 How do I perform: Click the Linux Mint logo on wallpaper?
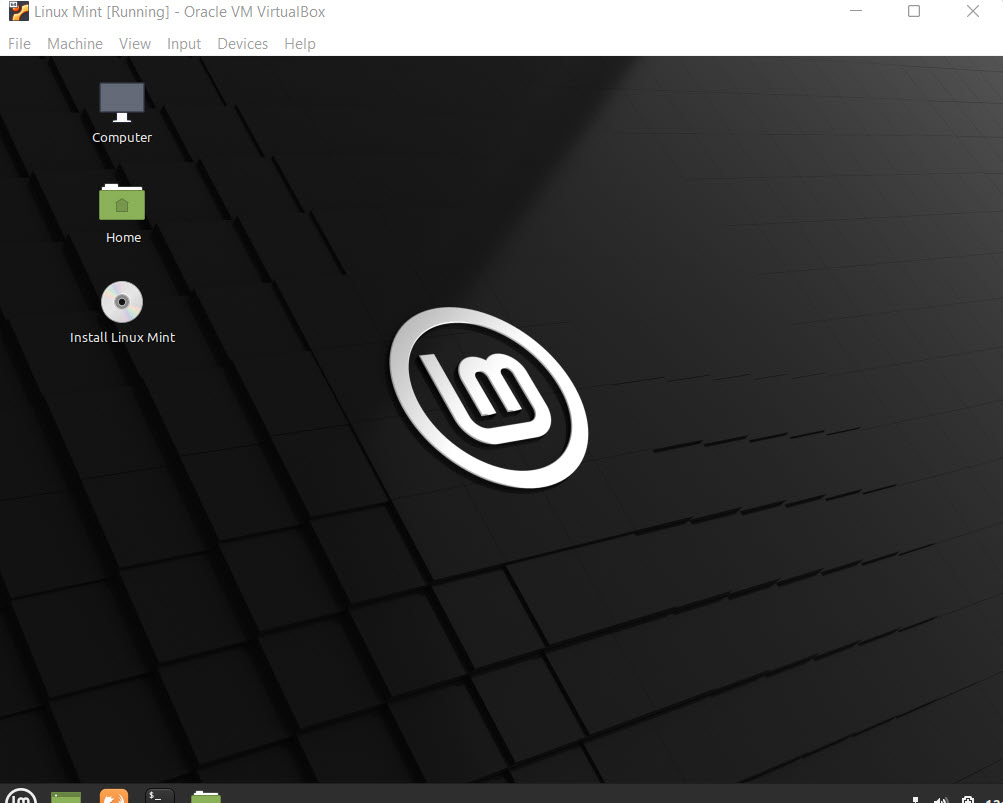488,397
